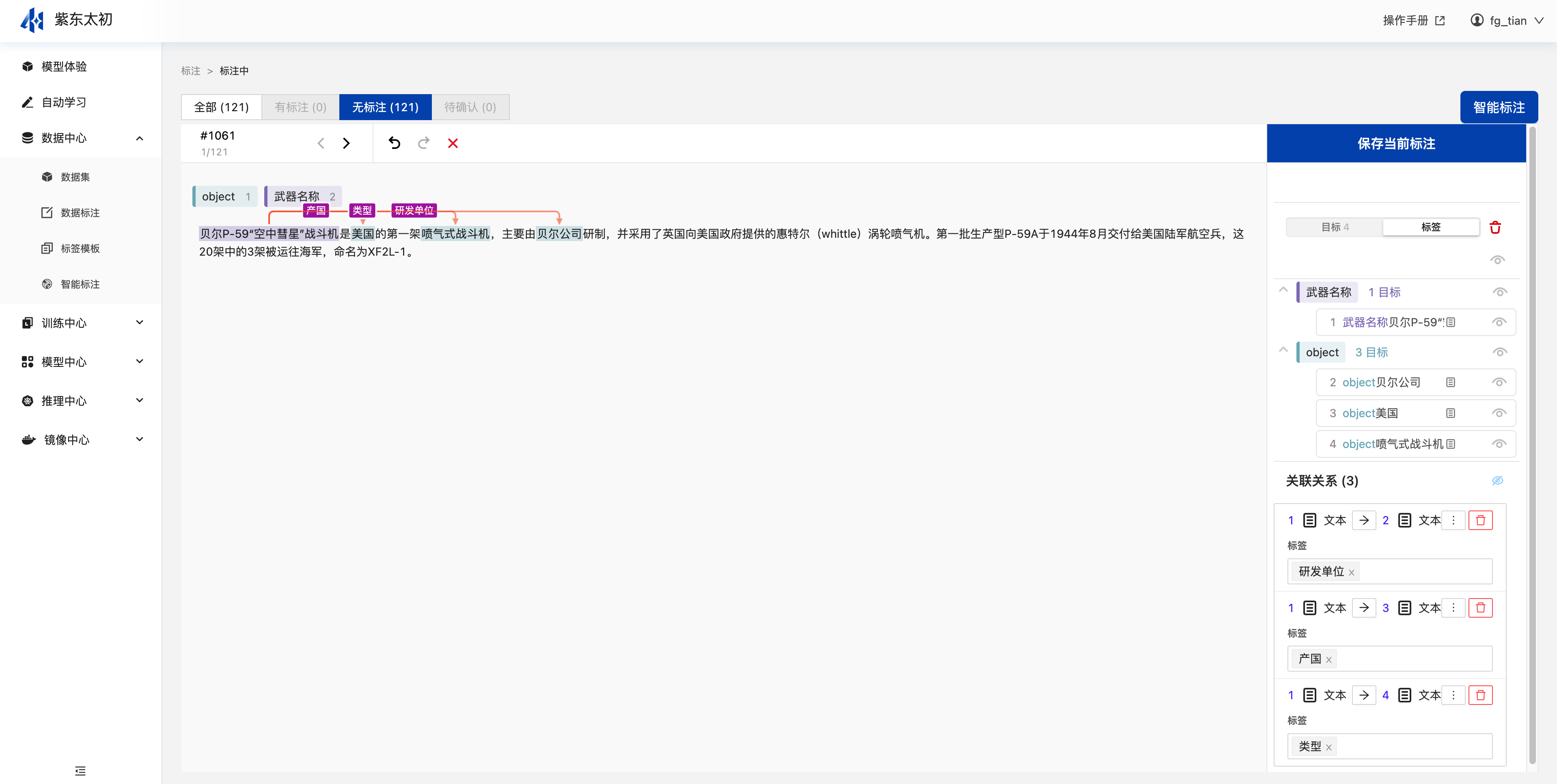
Task: Switch to the 全部 (121) tab
Action: pos(221,107)
